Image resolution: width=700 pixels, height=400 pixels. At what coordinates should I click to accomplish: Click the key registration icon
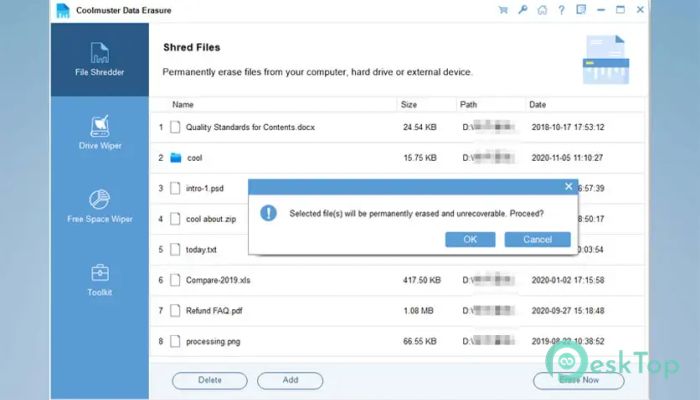pos(524,11)
